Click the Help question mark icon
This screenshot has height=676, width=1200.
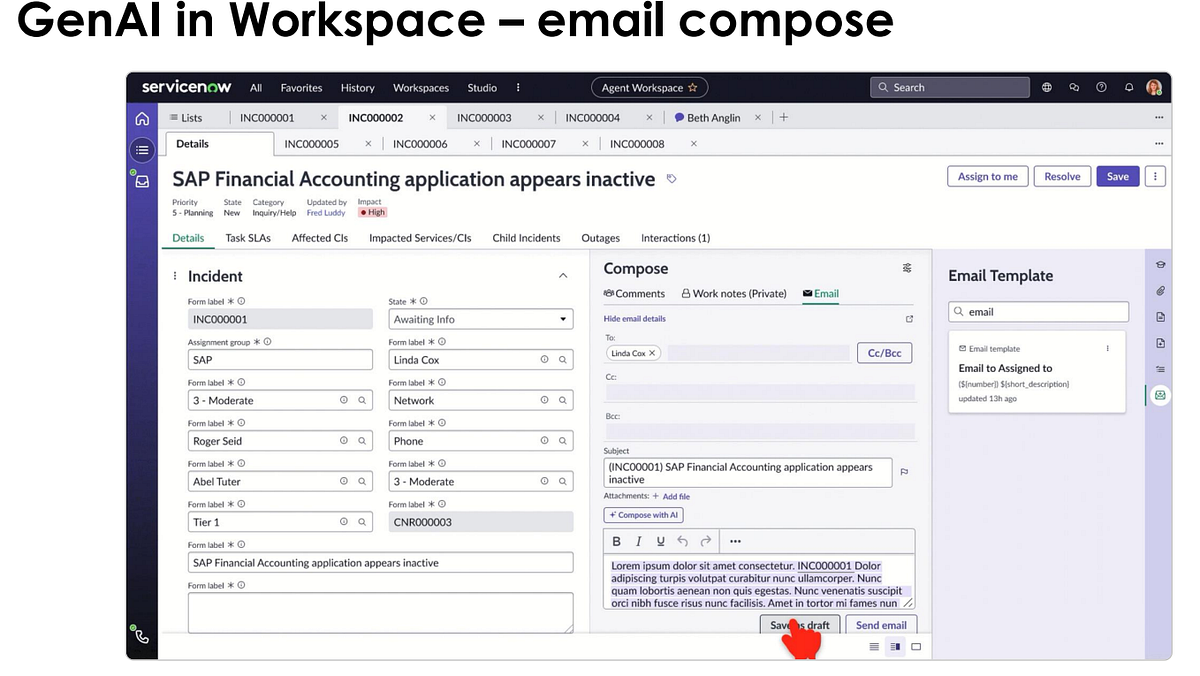tap(1101, 87)
